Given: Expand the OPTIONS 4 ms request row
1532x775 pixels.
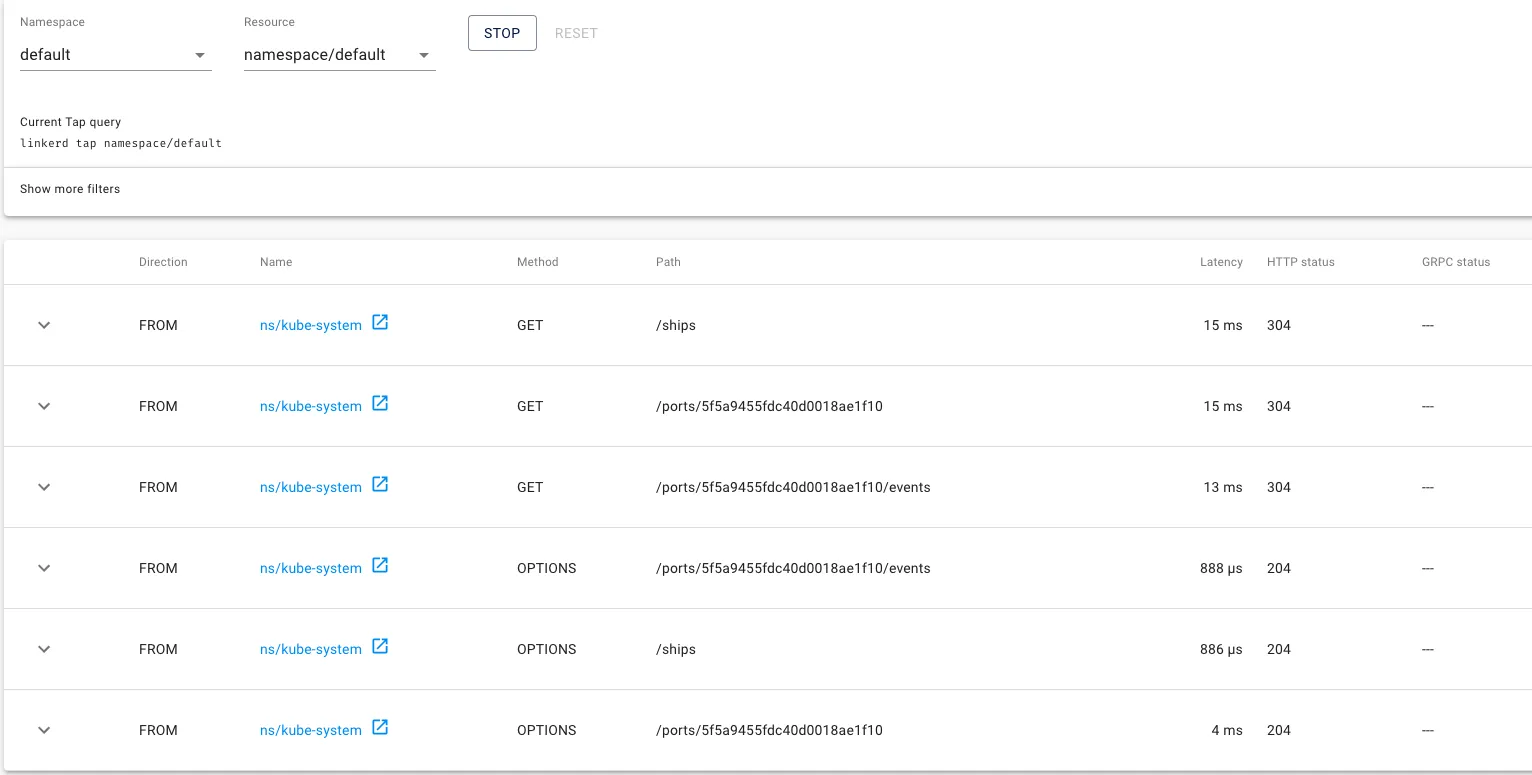Looking at the screenshot, I should point(44,730).
